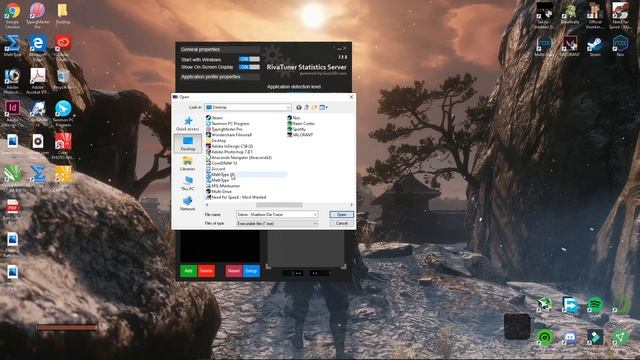The image size is (640, 360).
Task: Open Steam desktop shortcut at top right
Action: click(595, 45)
